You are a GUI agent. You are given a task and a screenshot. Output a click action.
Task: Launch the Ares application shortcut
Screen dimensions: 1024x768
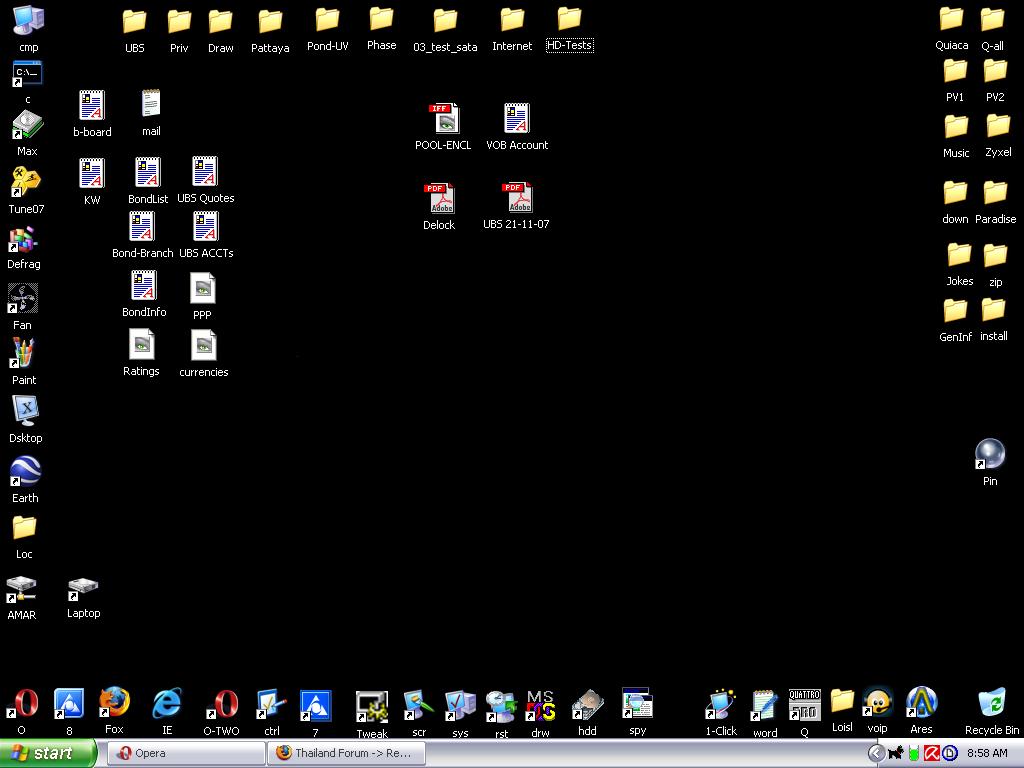coord(921,703)
